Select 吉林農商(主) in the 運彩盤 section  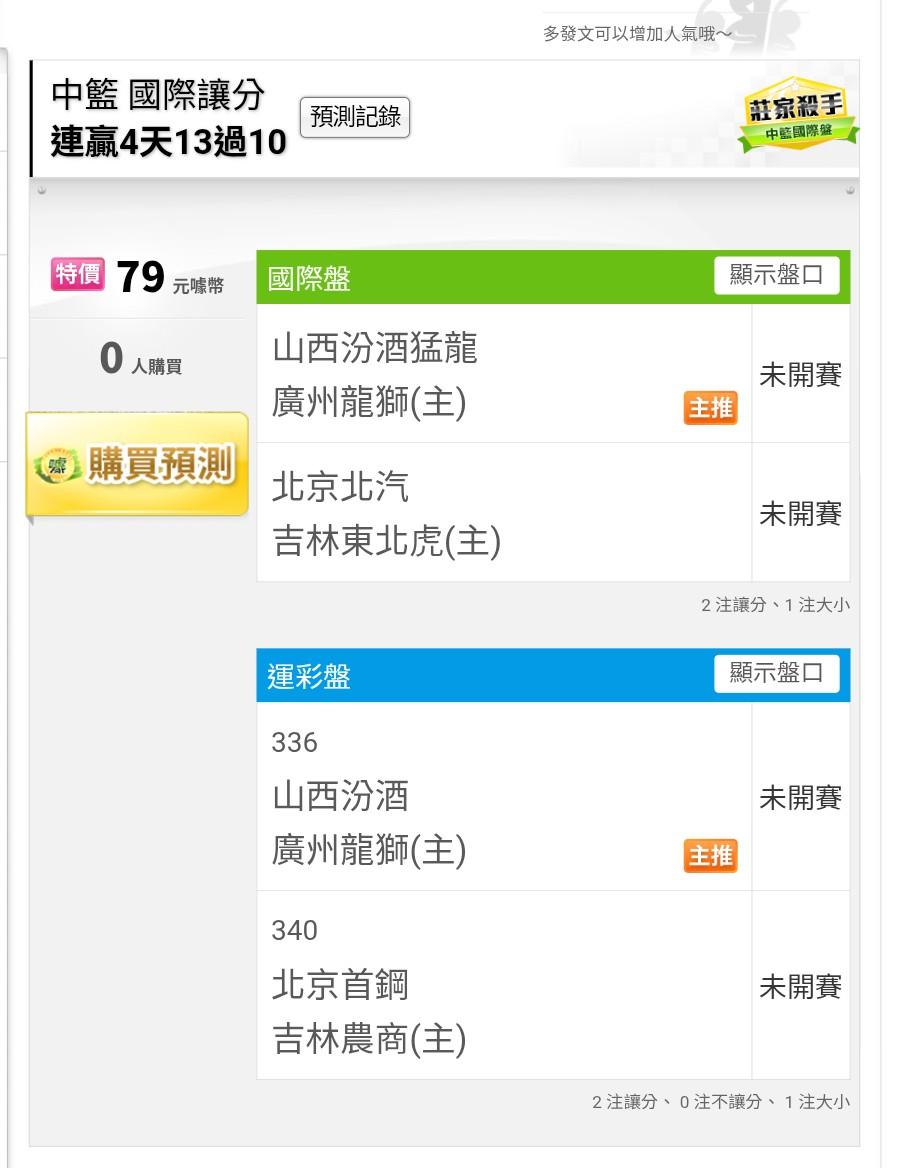(369, 1041)
